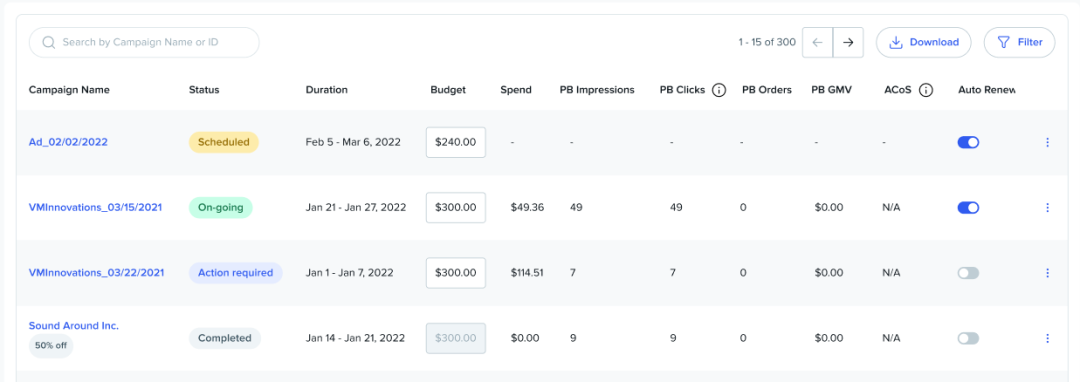This screenshot has height=382, width=1080.
Task: Click the Budget column header
Action: tap(448, 90)
